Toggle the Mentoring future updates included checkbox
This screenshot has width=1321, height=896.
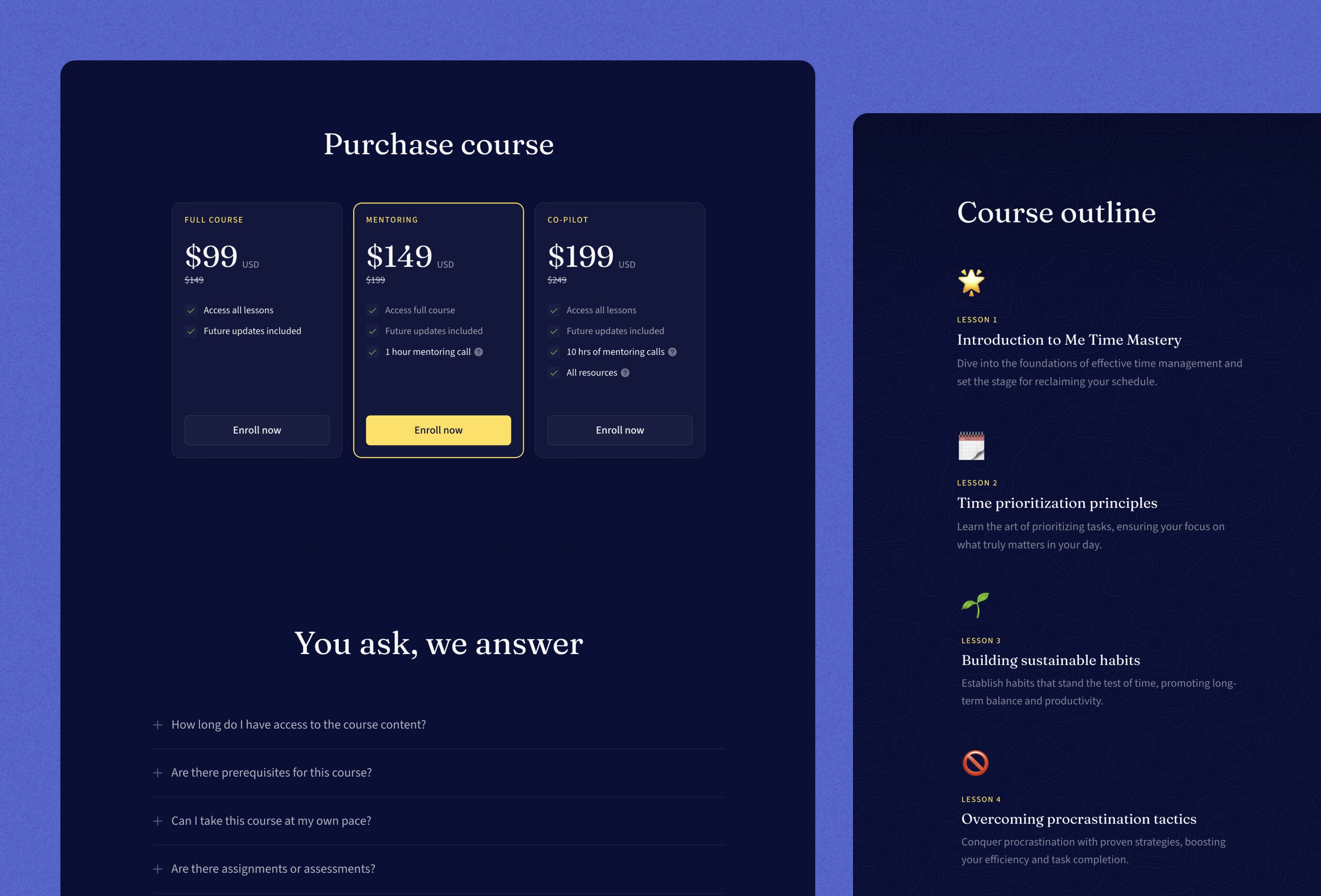(x=373, y=331)
